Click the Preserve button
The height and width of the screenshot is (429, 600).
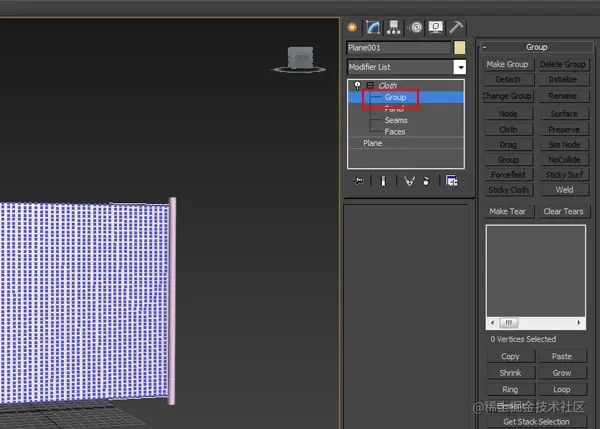click(564, 130)
